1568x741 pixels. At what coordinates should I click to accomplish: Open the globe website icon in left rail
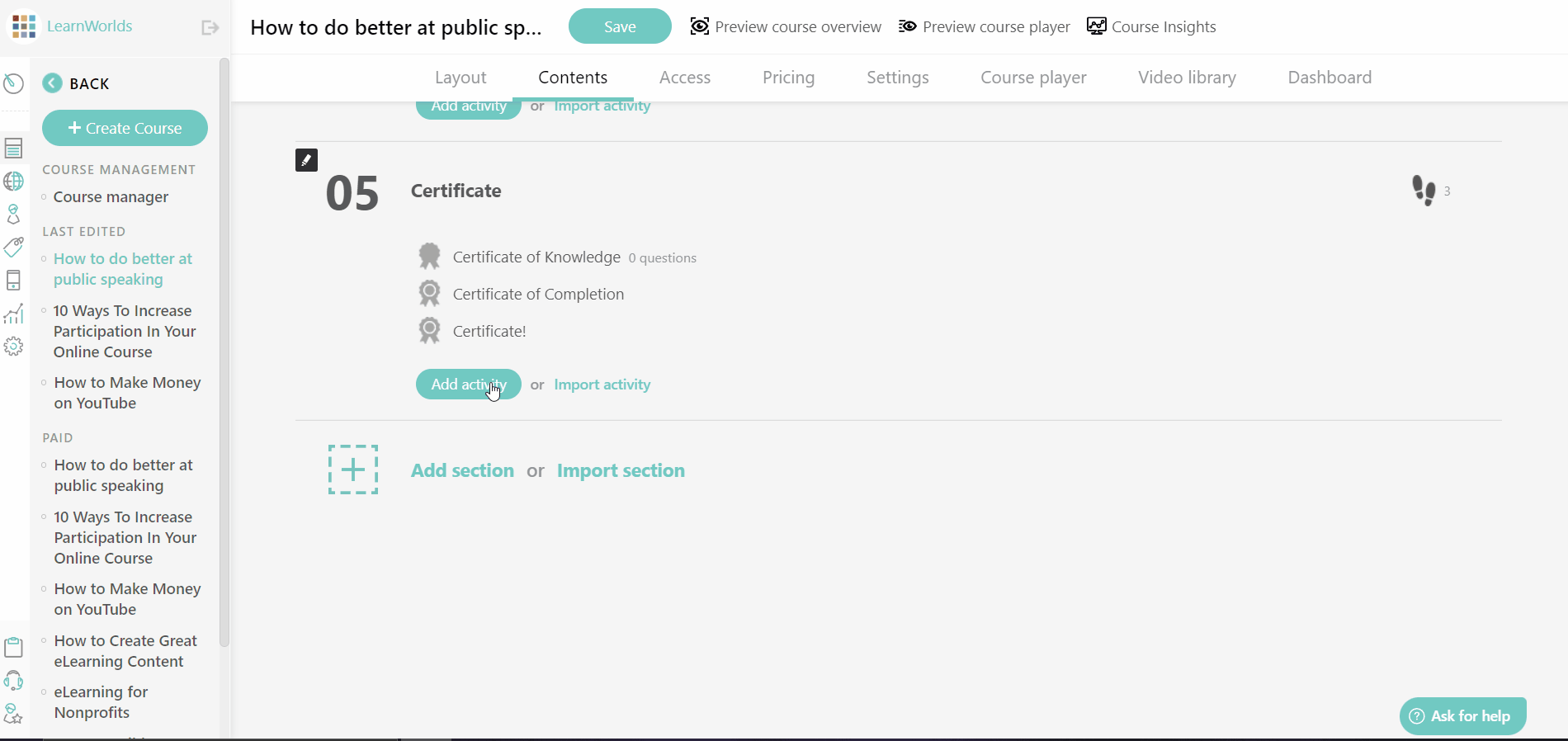[14, 182]
